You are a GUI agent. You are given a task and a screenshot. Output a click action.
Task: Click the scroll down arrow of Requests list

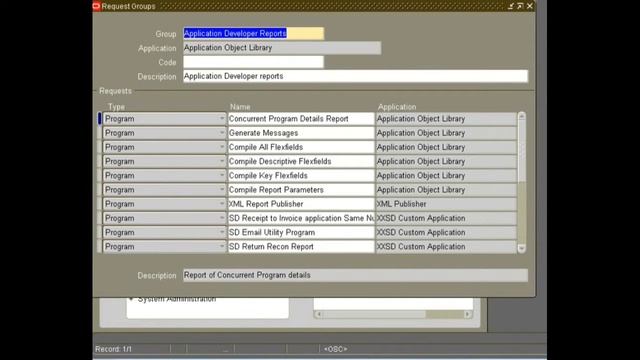(x=522, y=248)
